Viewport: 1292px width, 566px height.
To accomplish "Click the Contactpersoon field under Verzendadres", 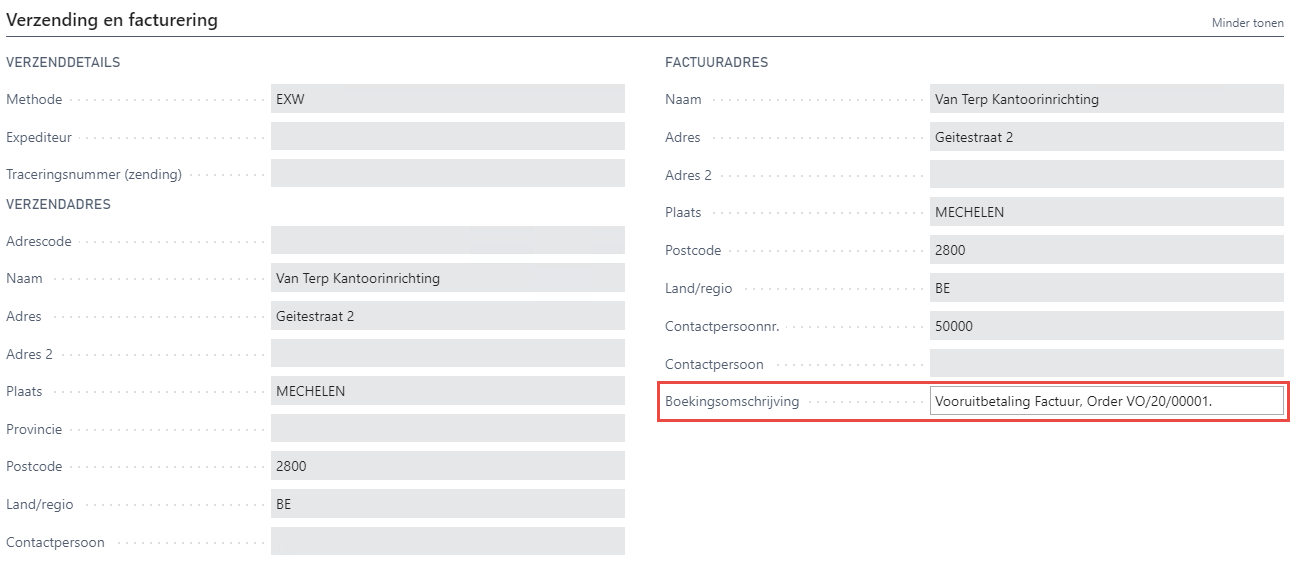I will point(447,542).
